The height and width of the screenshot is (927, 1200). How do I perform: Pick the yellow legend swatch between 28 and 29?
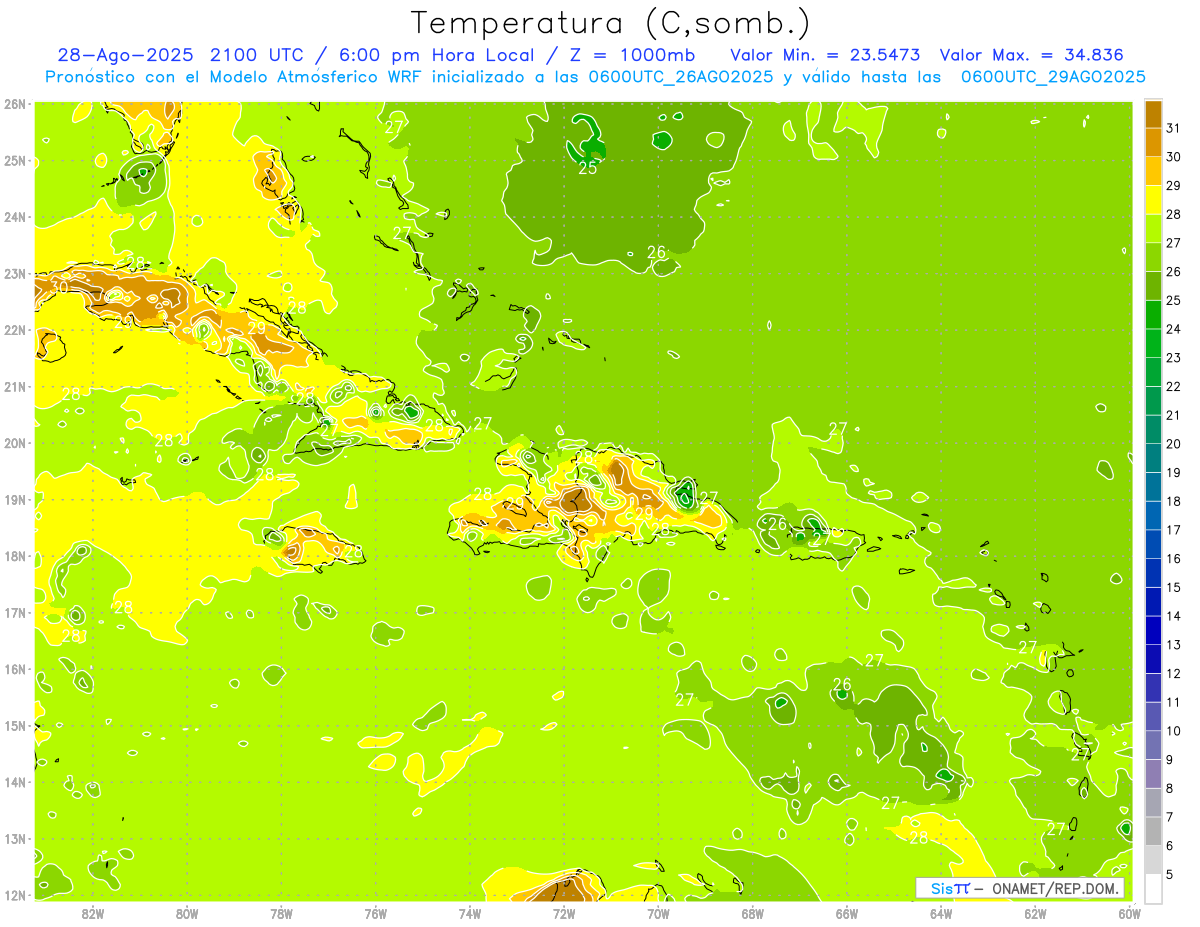point(1153,200)
